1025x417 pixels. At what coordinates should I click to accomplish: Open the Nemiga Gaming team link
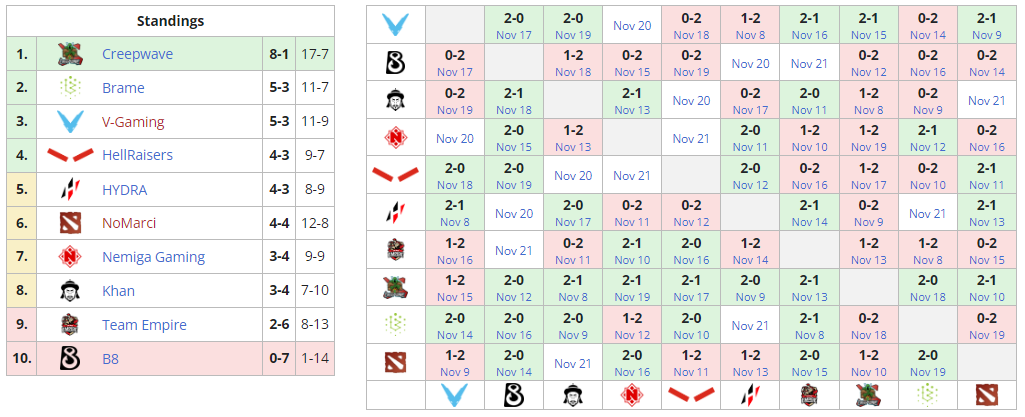tap(153, 257)
